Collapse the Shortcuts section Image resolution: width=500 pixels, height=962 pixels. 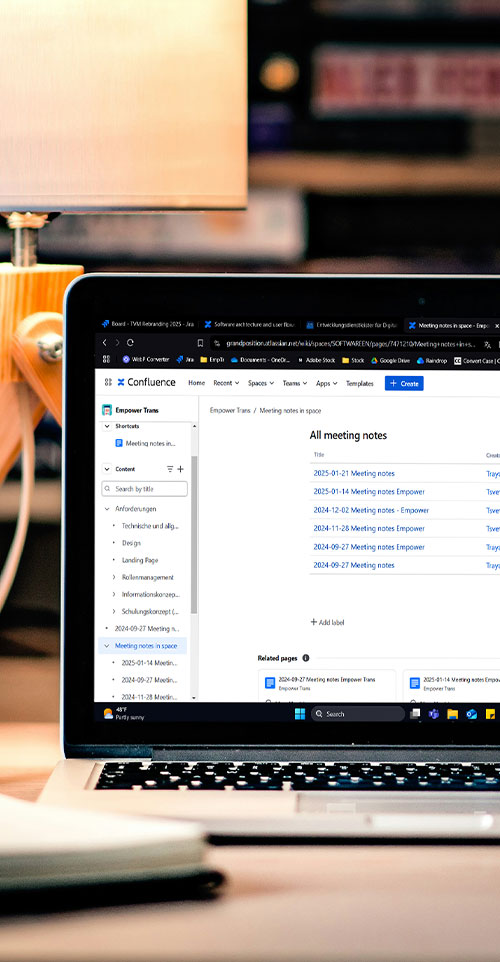point(107,426)
